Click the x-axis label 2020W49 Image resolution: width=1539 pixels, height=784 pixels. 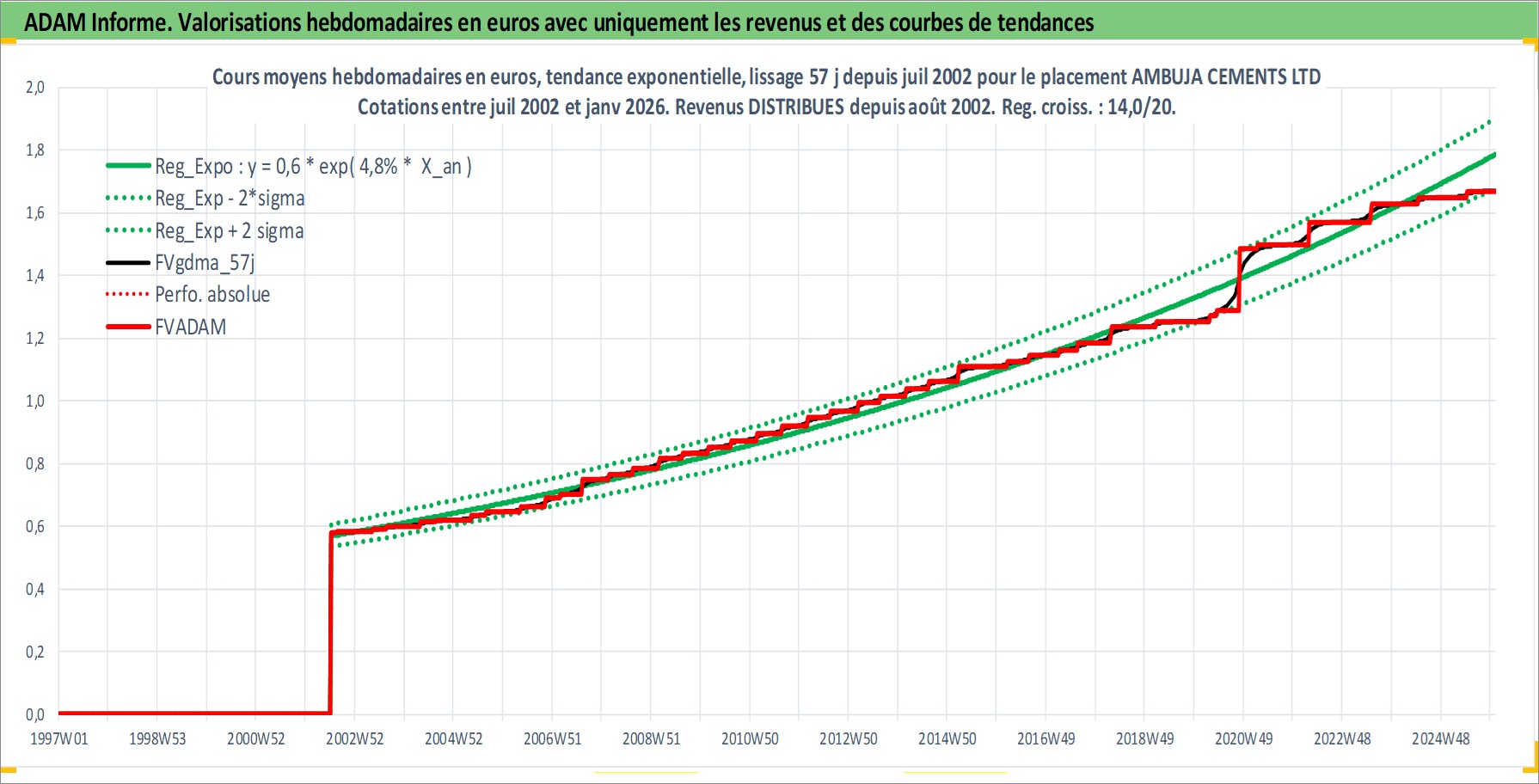1244,738
